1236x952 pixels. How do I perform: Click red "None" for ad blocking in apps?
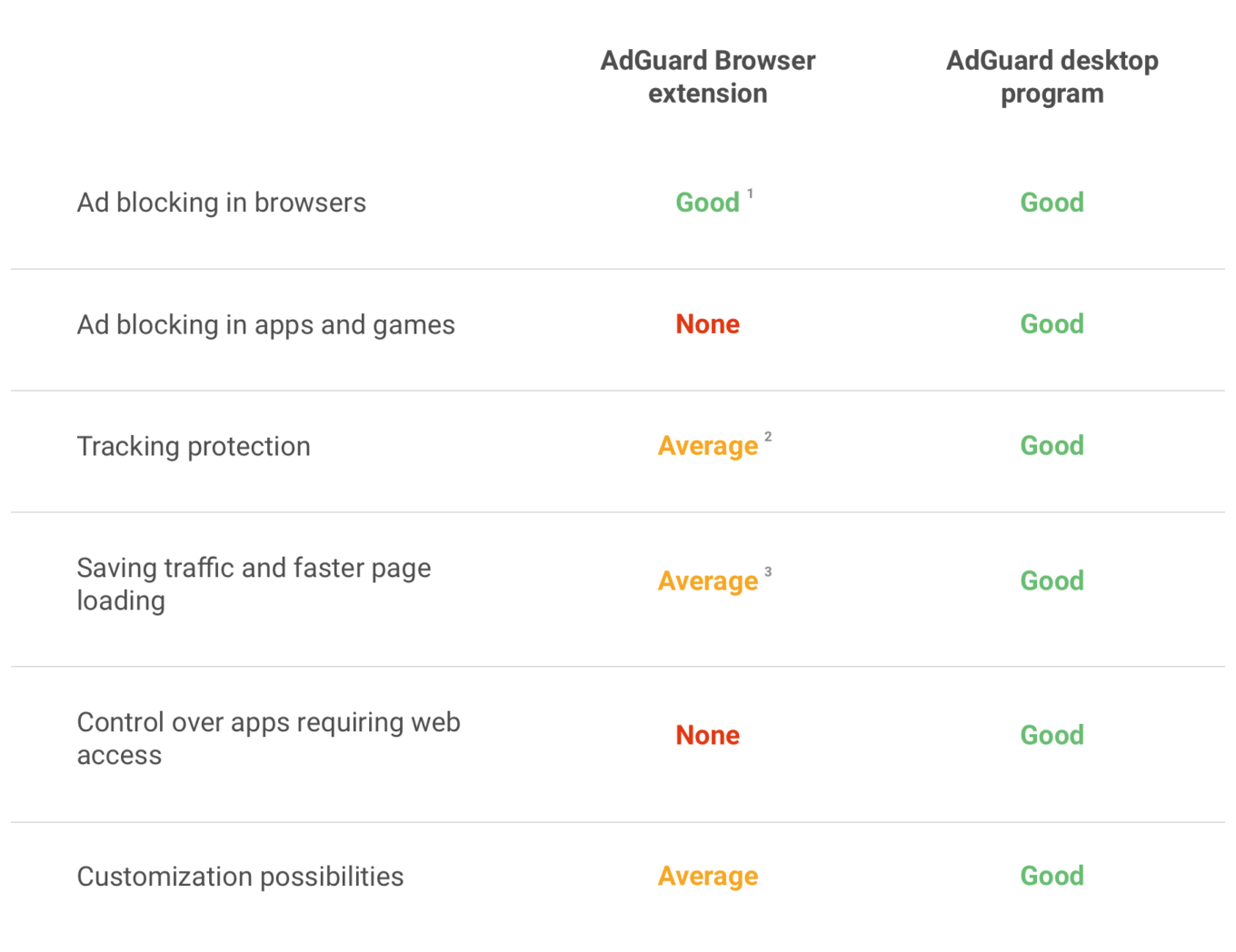(x=707, y=324)
